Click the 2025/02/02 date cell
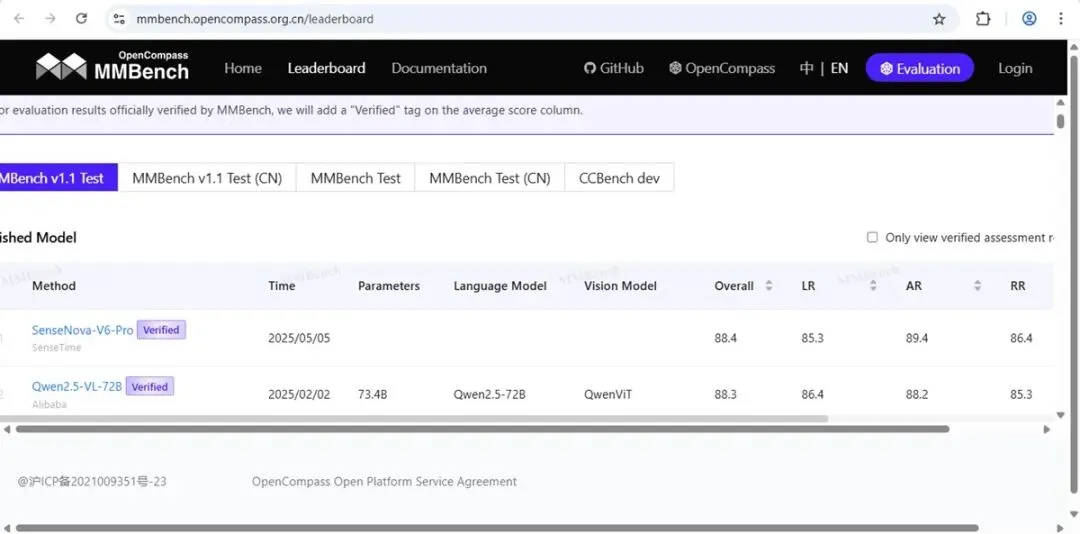Image resolution: width=1080 pixels, height=534 pixels. [299, 395]
